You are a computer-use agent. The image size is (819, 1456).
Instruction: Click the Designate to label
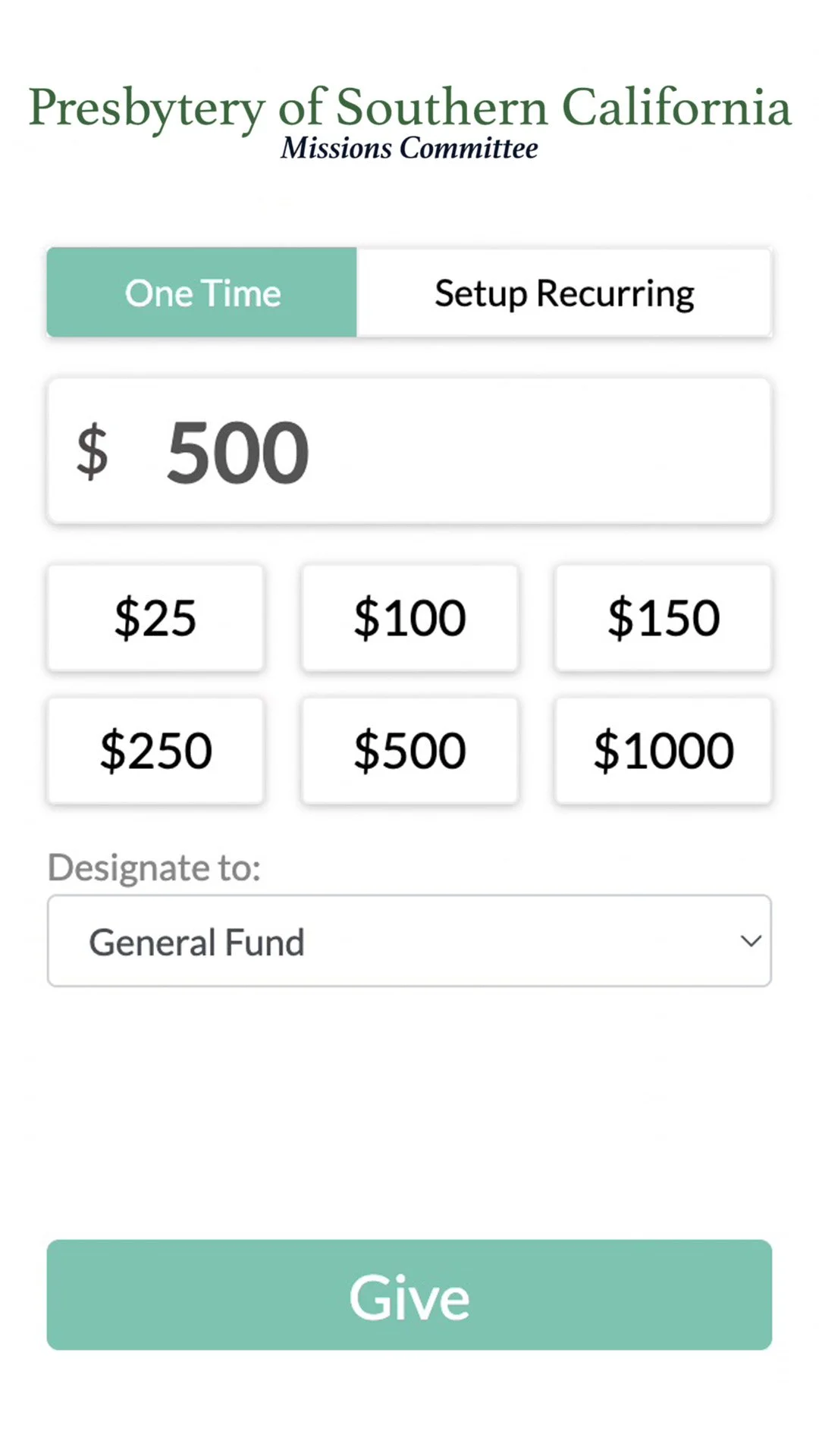point(154,868)
